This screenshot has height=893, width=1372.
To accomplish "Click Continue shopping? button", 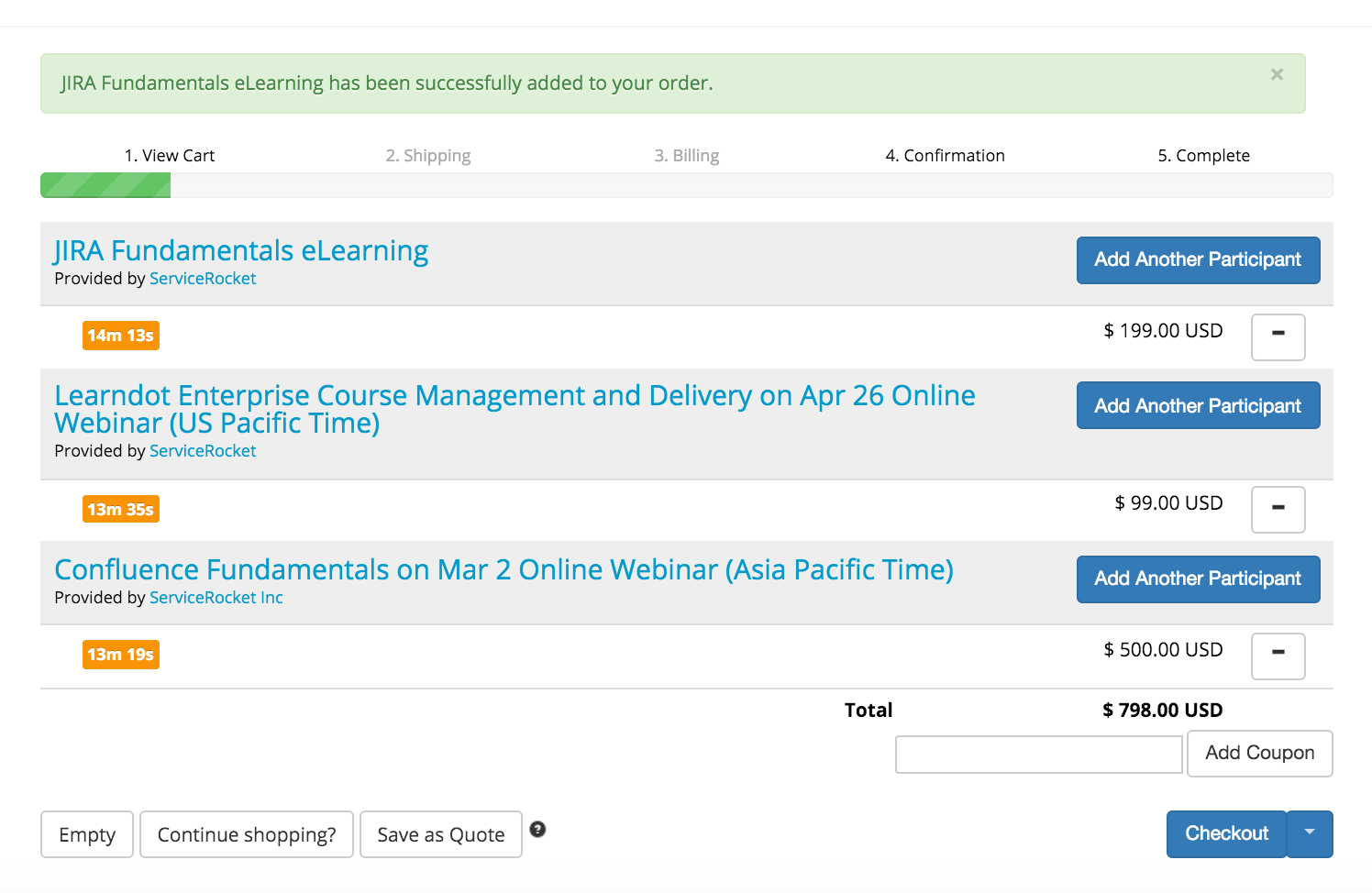I will (247, 834).
